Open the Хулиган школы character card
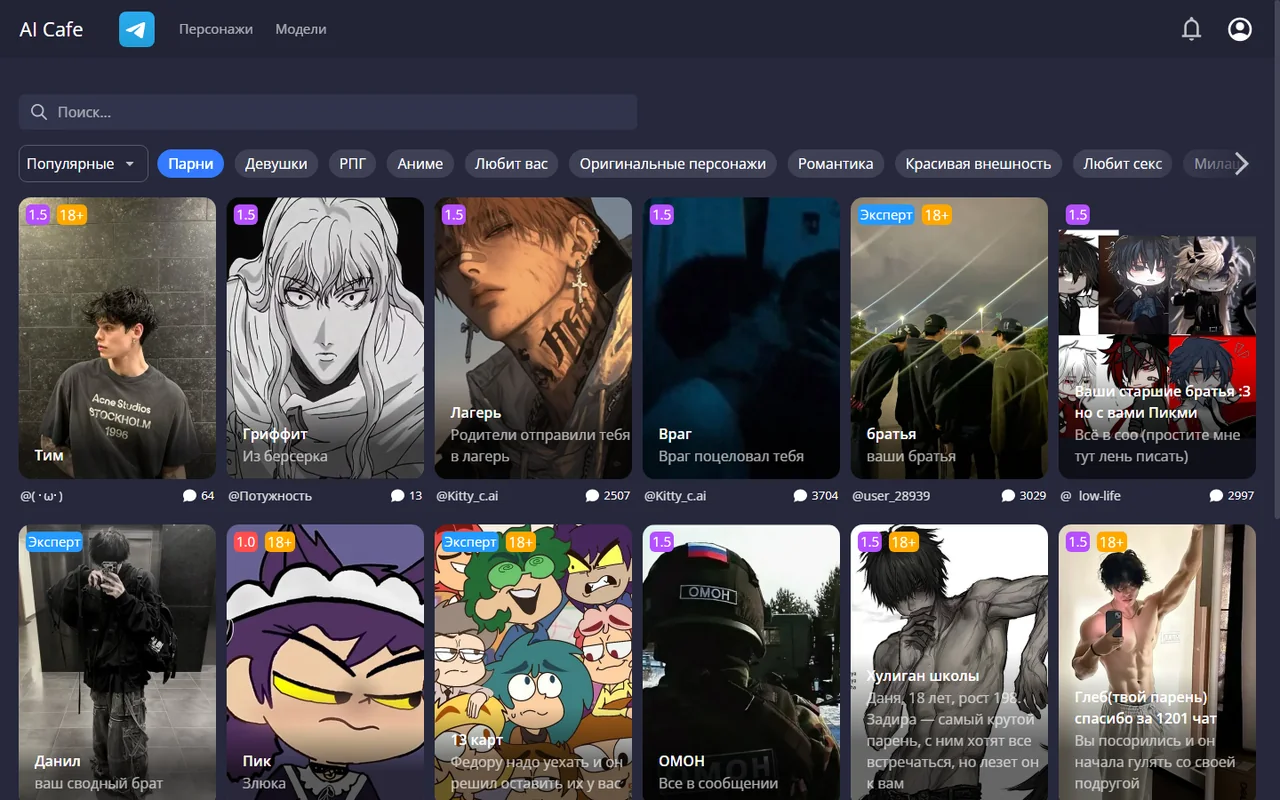1280x800 pixels. [949, 662]
